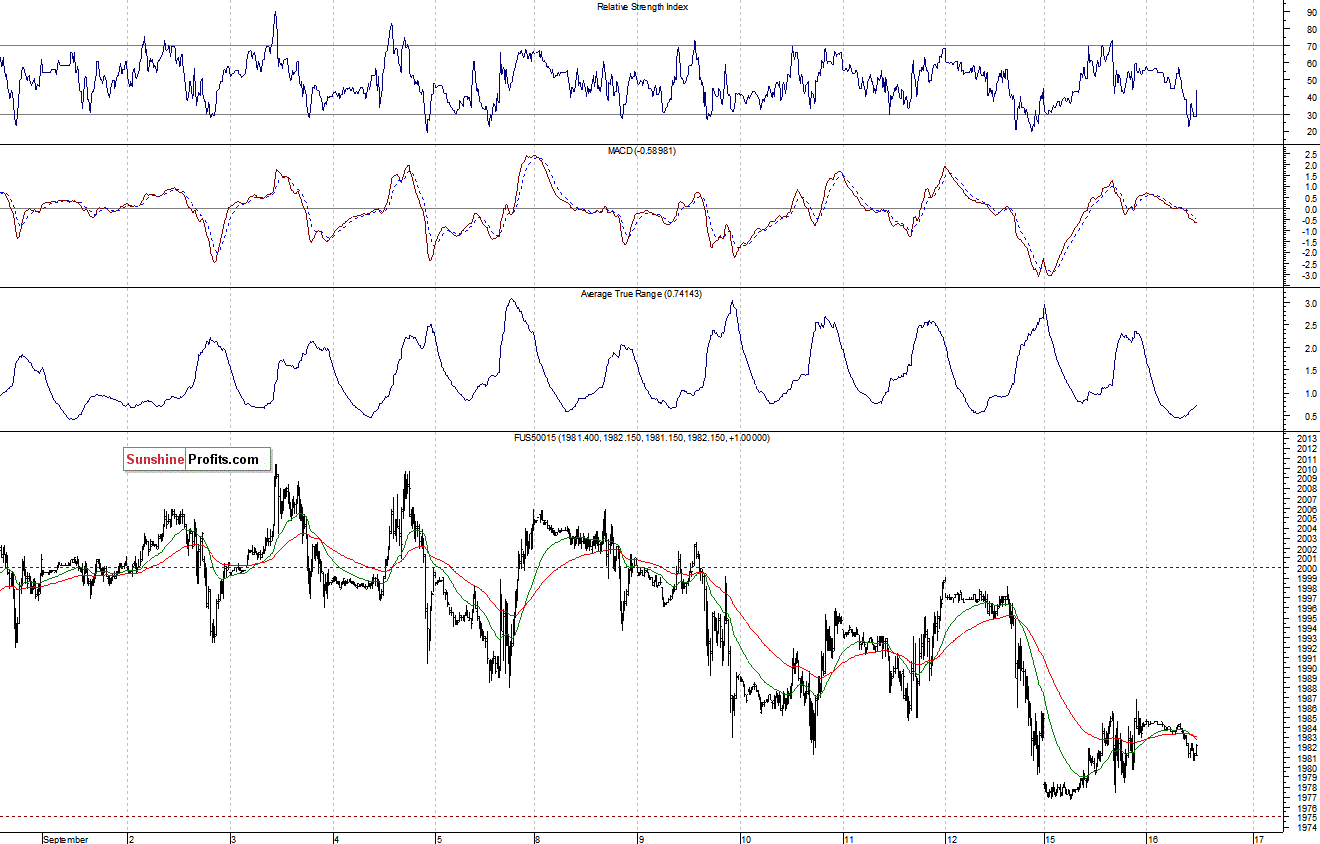The image size is (1320, 844).
Task: Click the 1990 price on the price scale
Action: pos(1306,669)
